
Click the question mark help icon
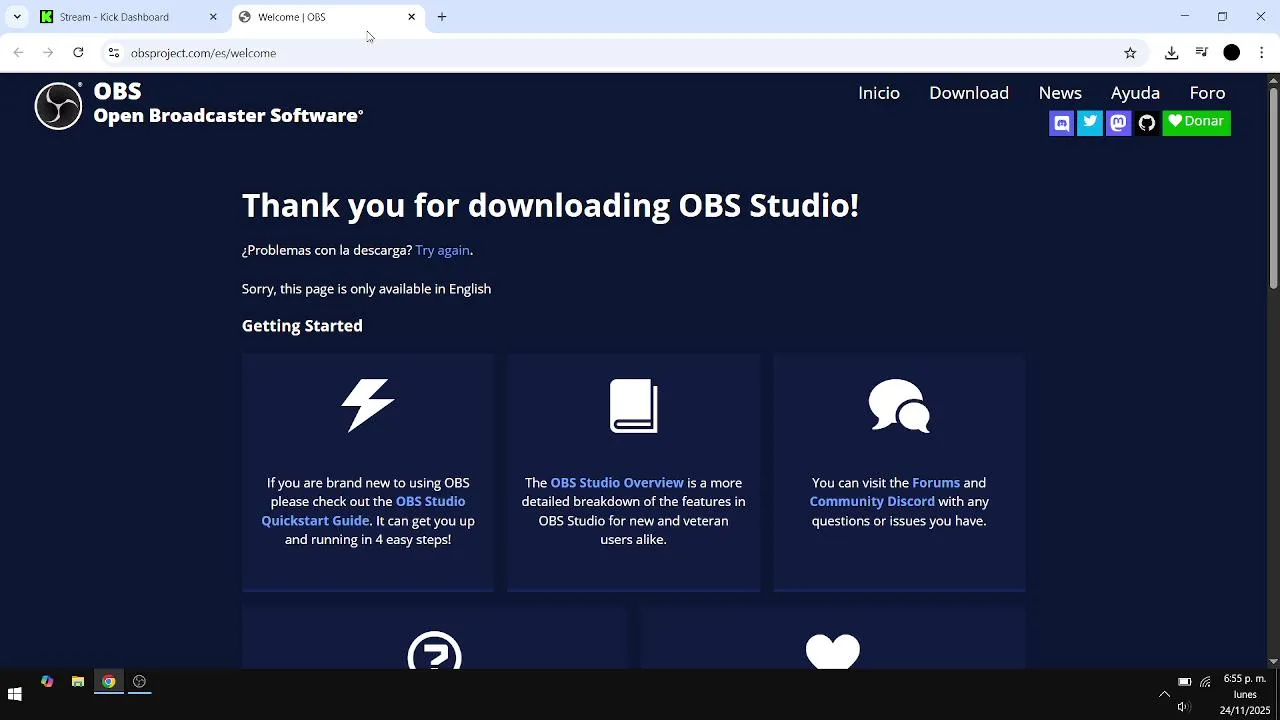tap(434, 650)
